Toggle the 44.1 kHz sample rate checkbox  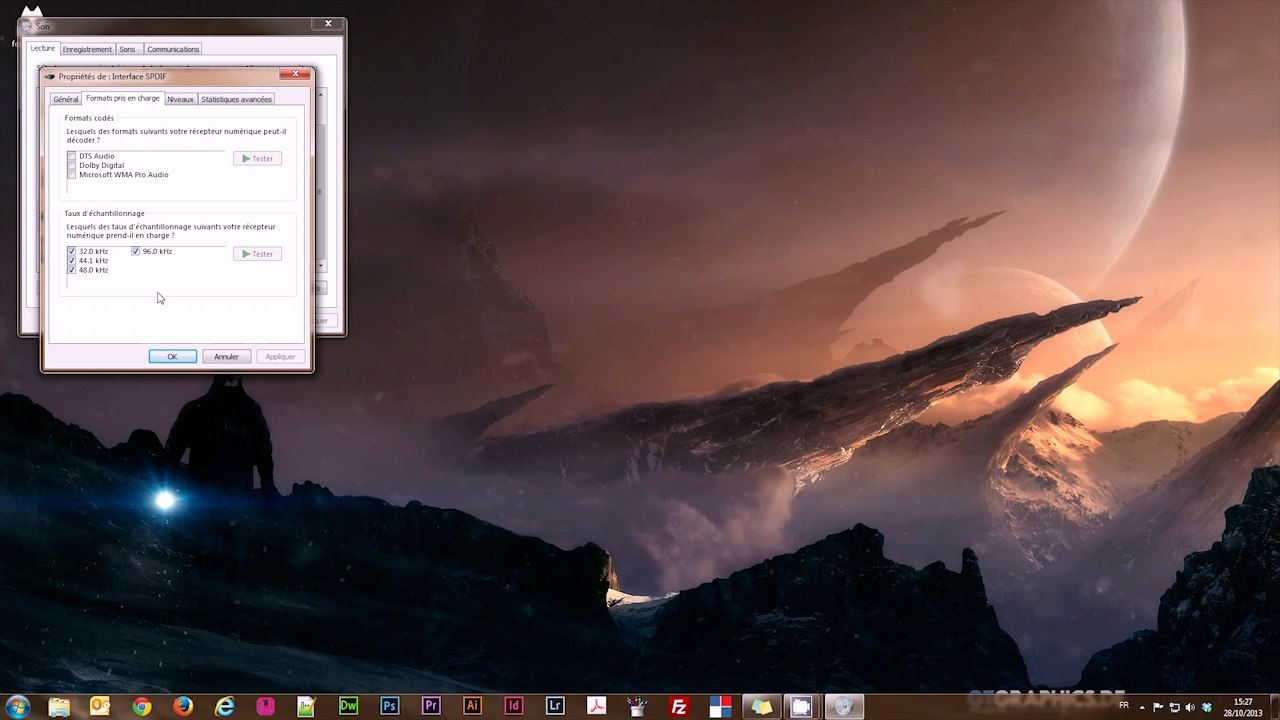[72, 261]
